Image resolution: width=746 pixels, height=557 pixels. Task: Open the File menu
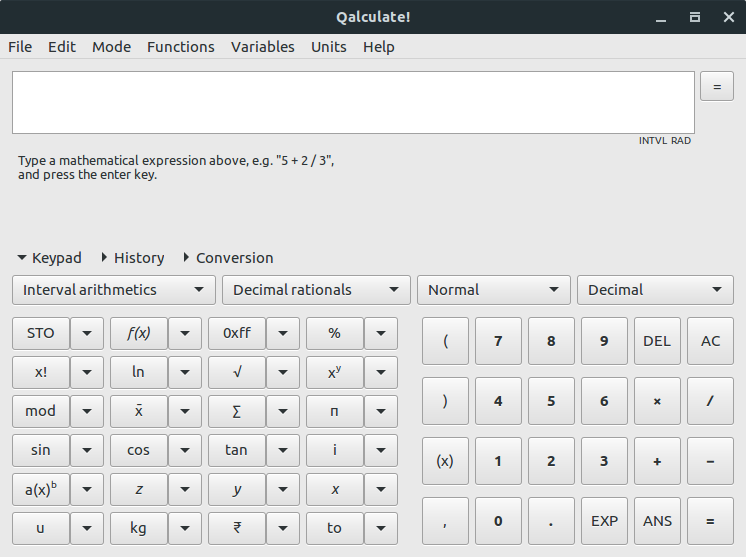[x=20, y=47]
